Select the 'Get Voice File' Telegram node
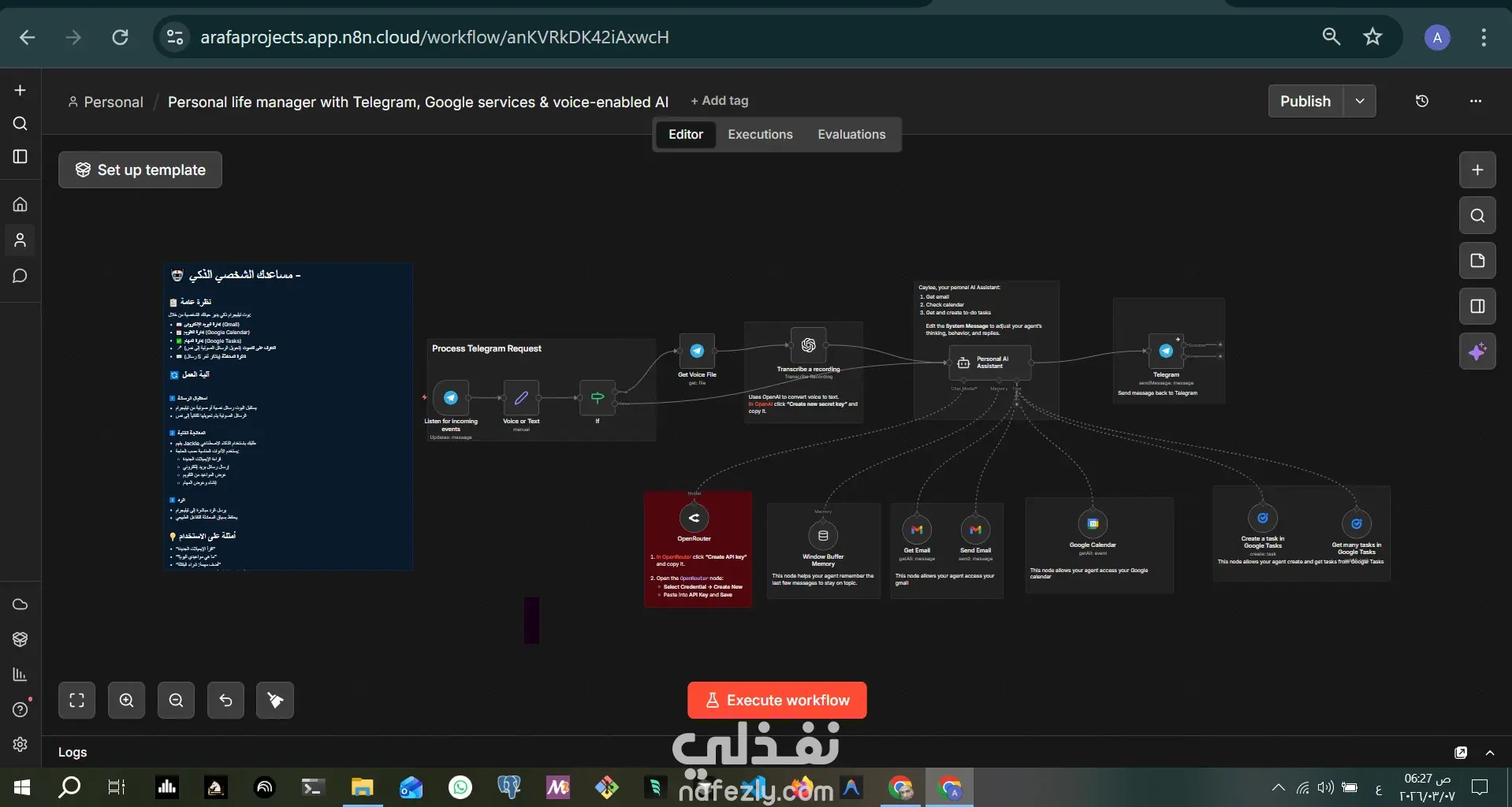This screenshot has height=807, width=1512. point(697,351)
